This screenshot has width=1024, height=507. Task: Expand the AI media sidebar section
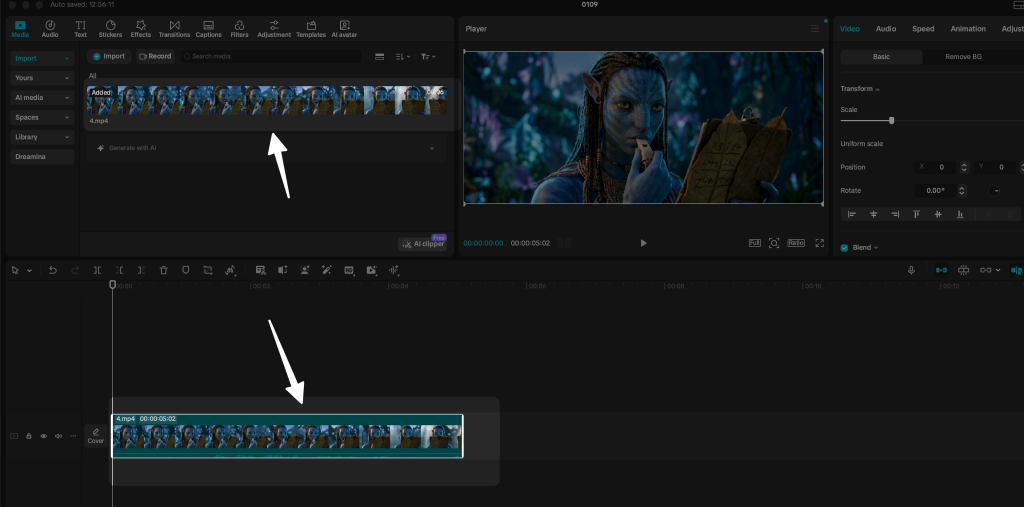[x=42, y=97]
